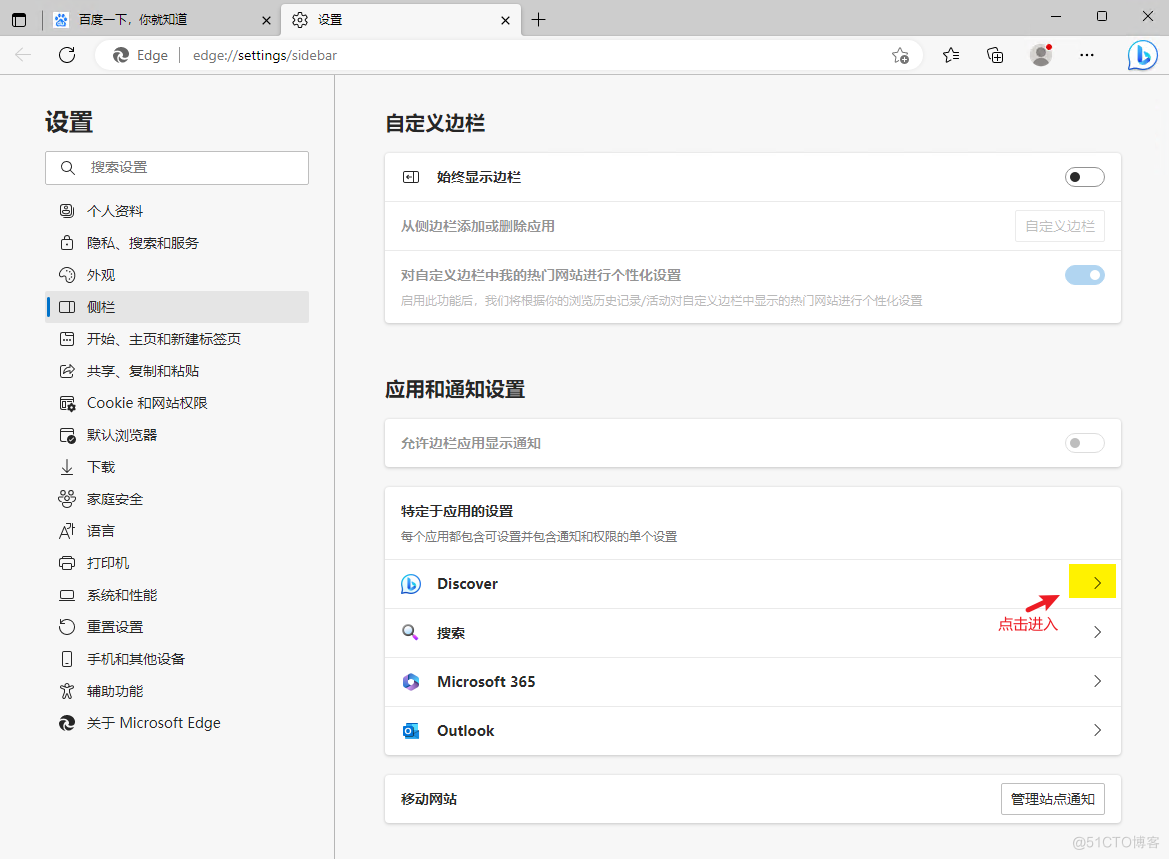
Task: Open the Settings and more ellipsis menu
Action: (1087, 55)
